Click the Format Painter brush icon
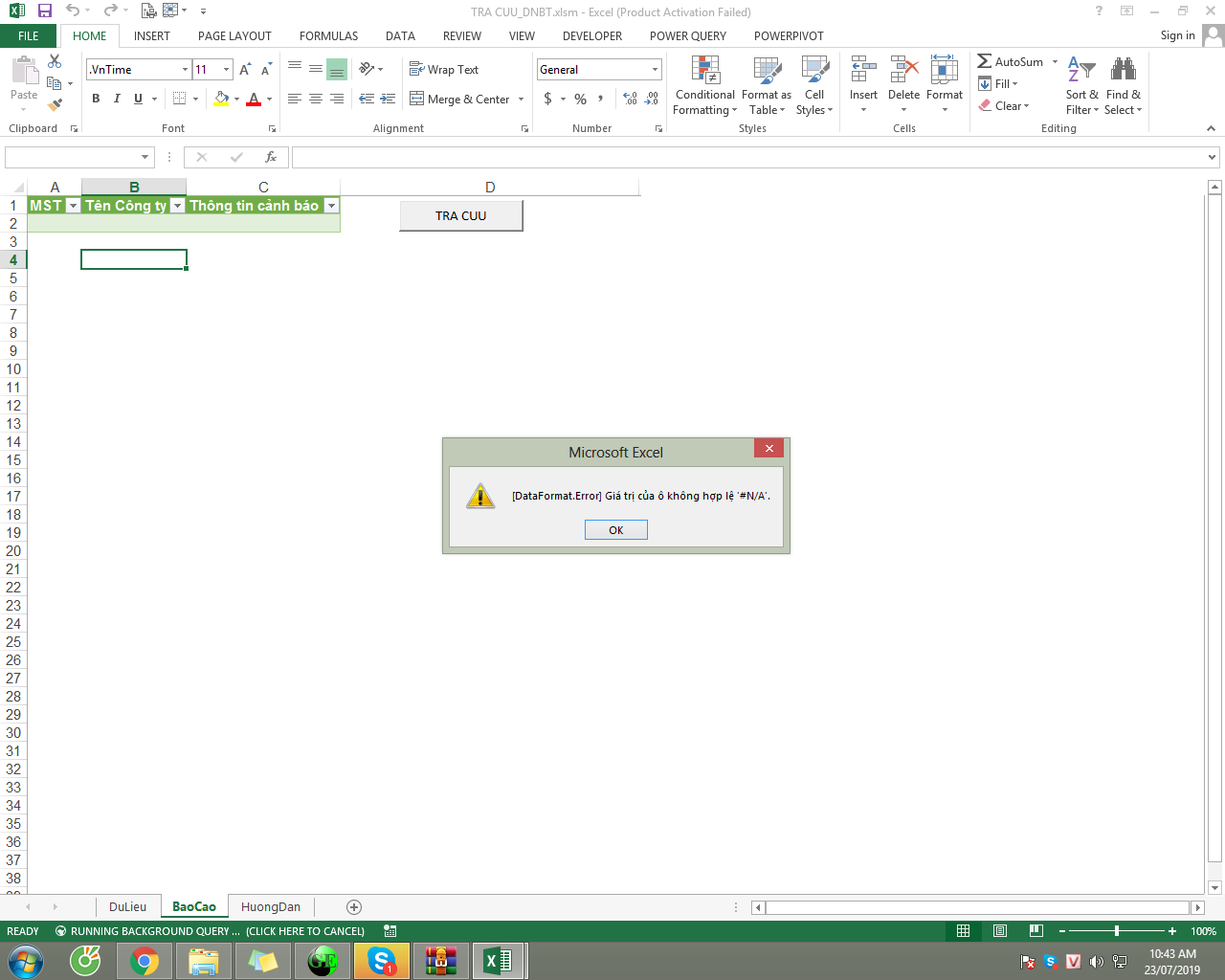The height and width of the screenshot is (980, 1225). tap(56, 105)
